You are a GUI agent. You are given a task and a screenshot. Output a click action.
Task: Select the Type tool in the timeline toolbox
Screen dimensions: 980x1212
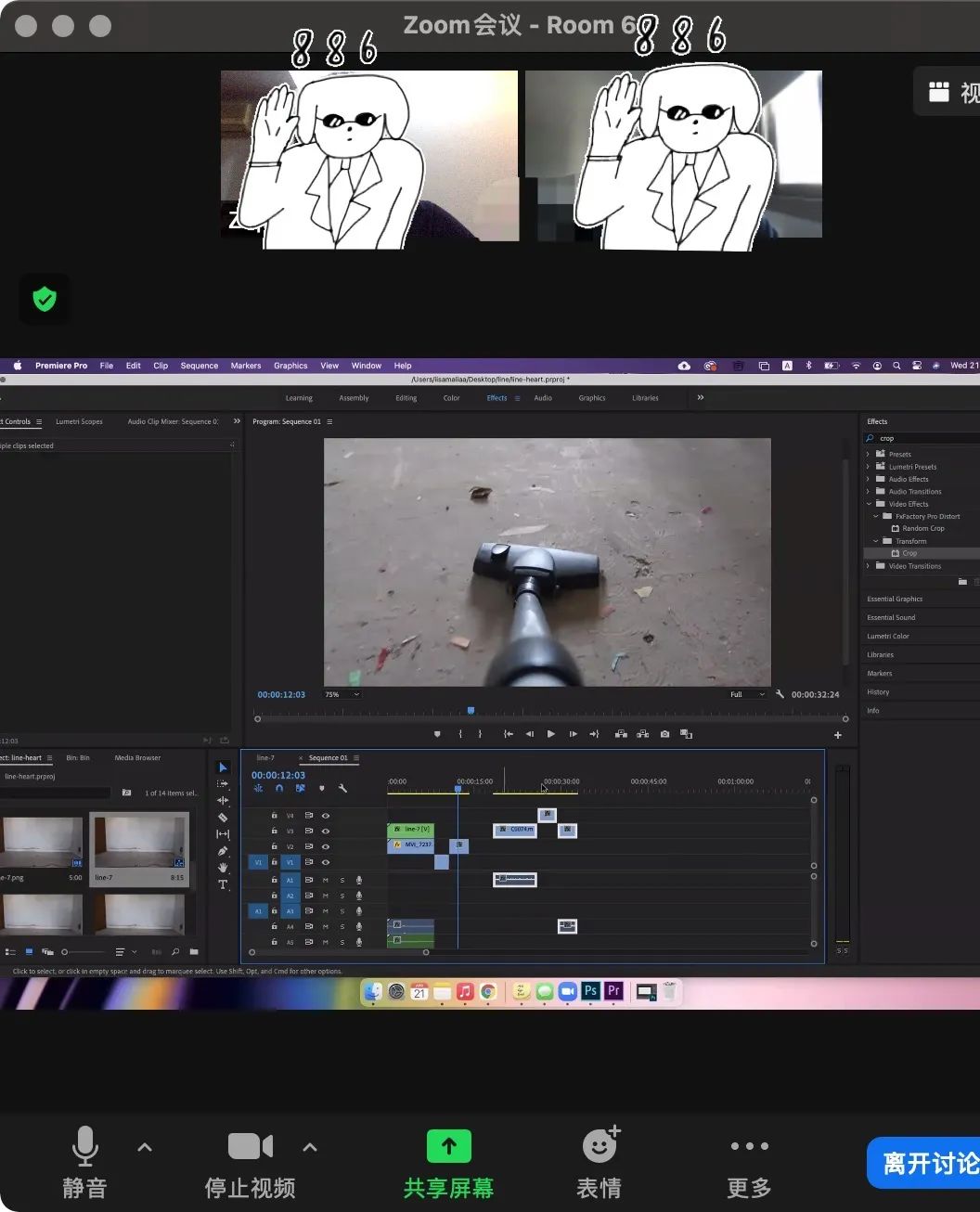click(223, 885)
